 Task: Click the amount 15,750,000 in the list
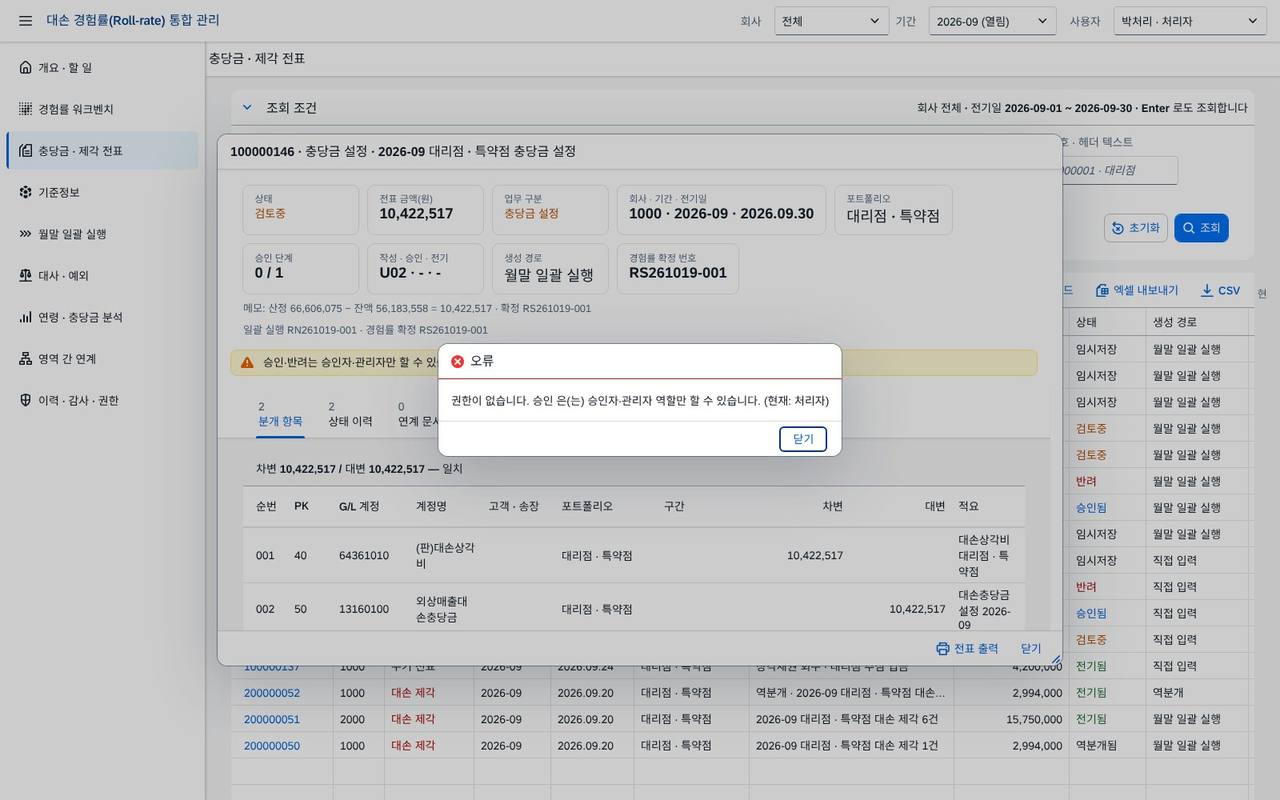tap(1034, 719)
